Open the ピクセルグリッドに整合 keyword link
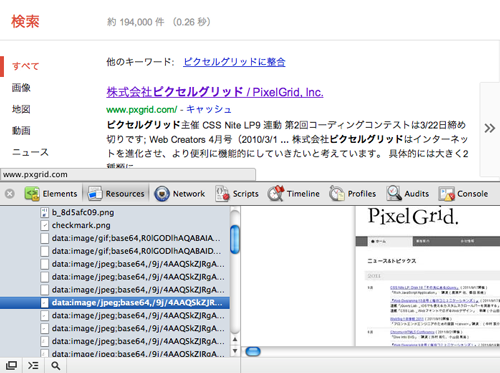Image resolution: width=500 pixels, height=373 pixels. click(x=234, y=62)
